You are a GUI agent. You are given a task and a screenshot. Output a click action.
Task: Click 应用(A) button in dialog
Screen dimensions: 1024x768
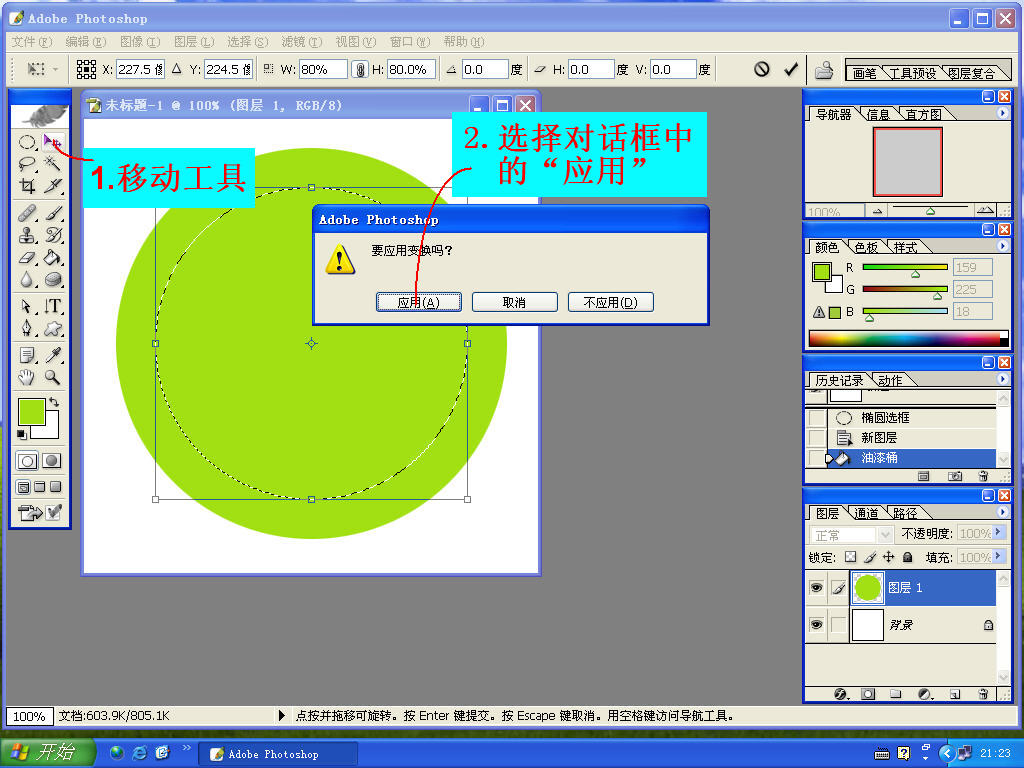(x=419, y=302)
